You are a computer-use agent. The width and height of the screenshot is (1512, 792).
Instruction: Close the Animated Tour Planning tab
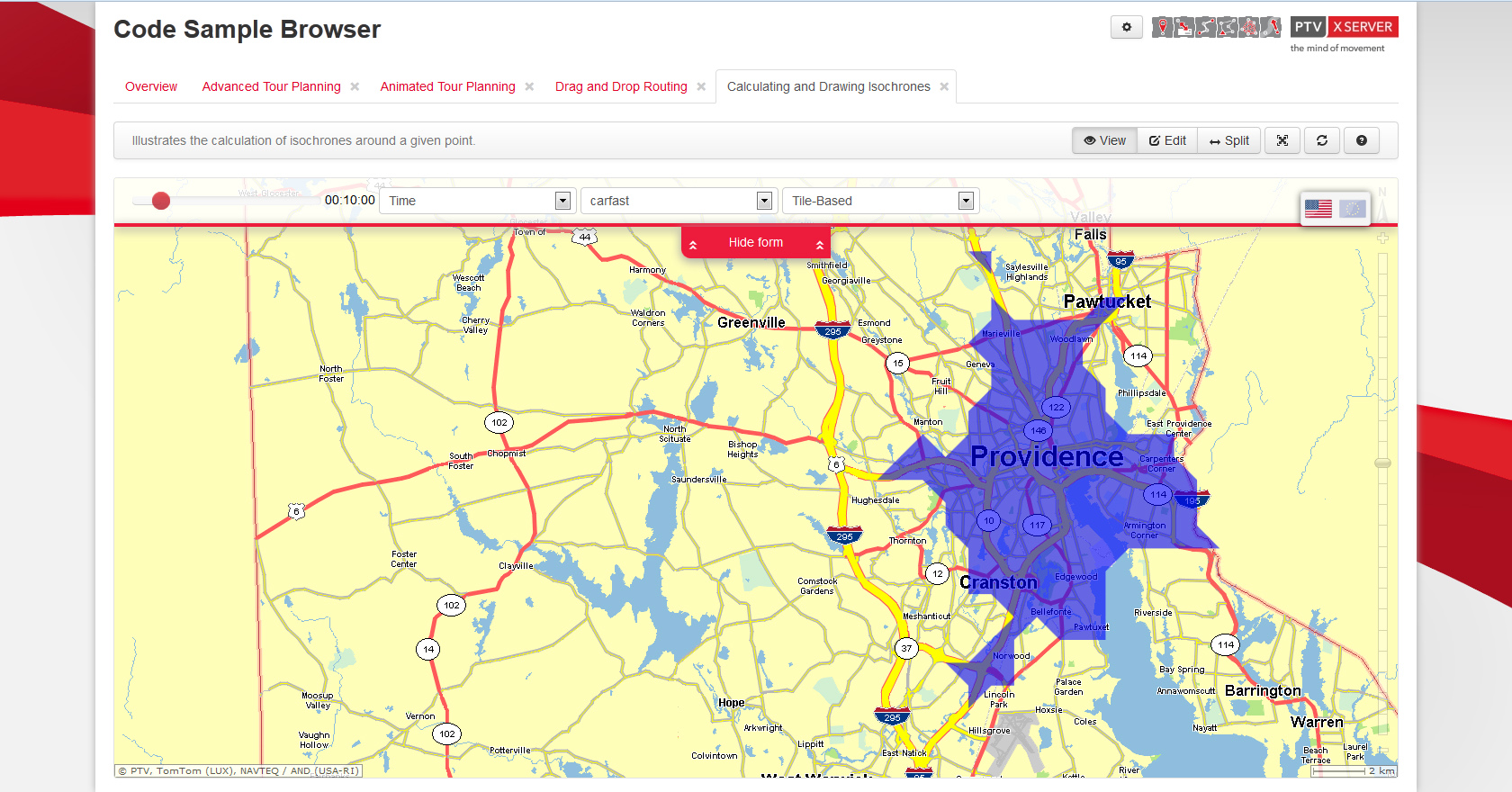coord(529,86)
